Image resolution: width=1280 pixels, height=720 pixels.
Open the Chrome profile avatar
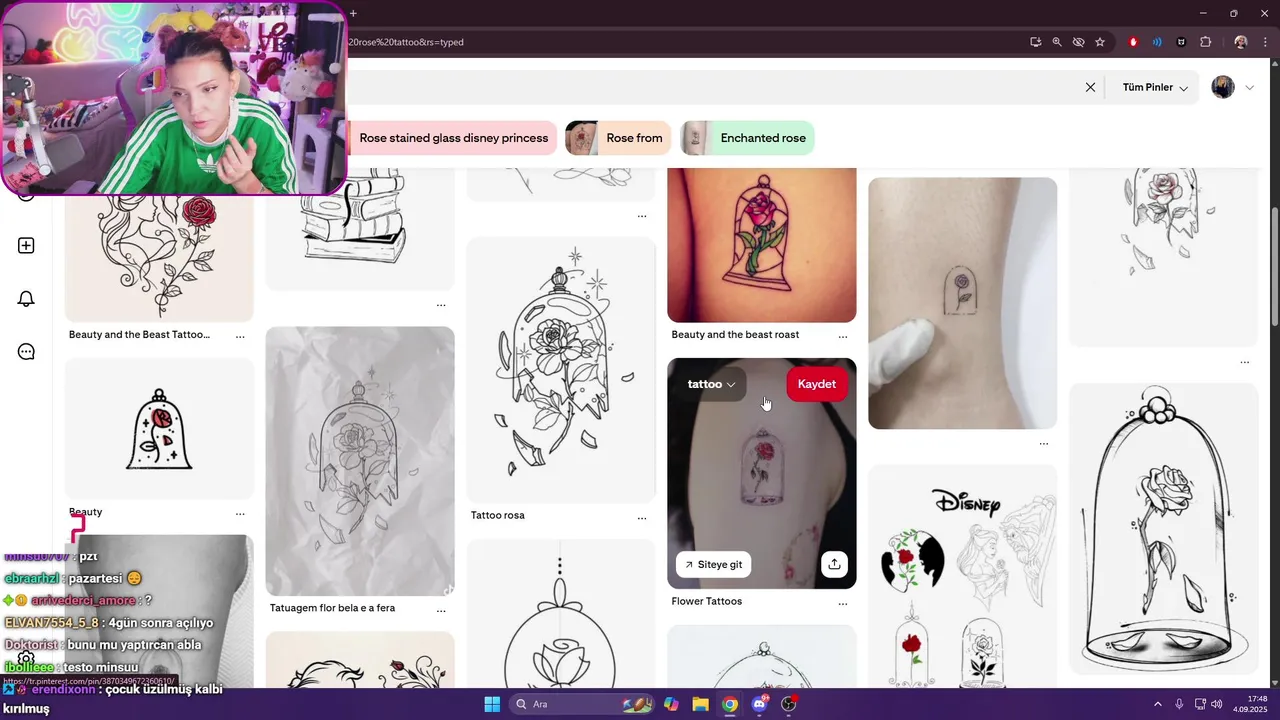tap(1241, 42)
